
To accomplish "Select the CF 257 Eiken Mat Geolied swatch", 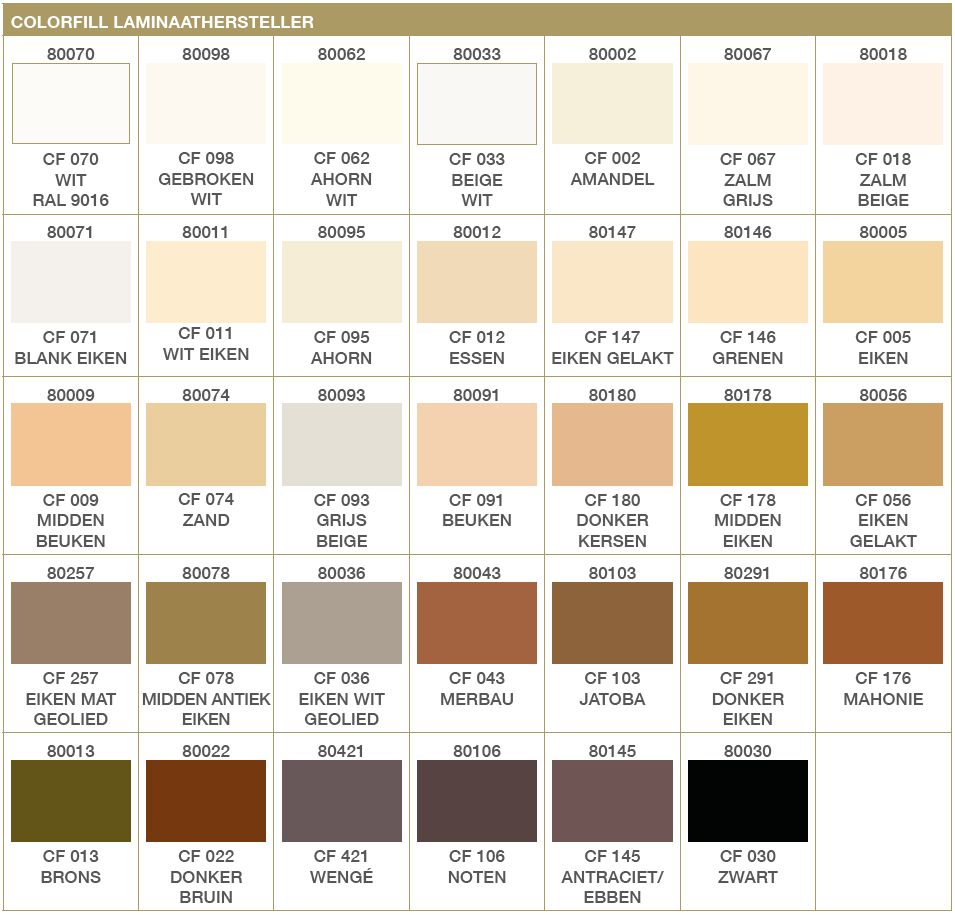I will [x=71, y=623].
